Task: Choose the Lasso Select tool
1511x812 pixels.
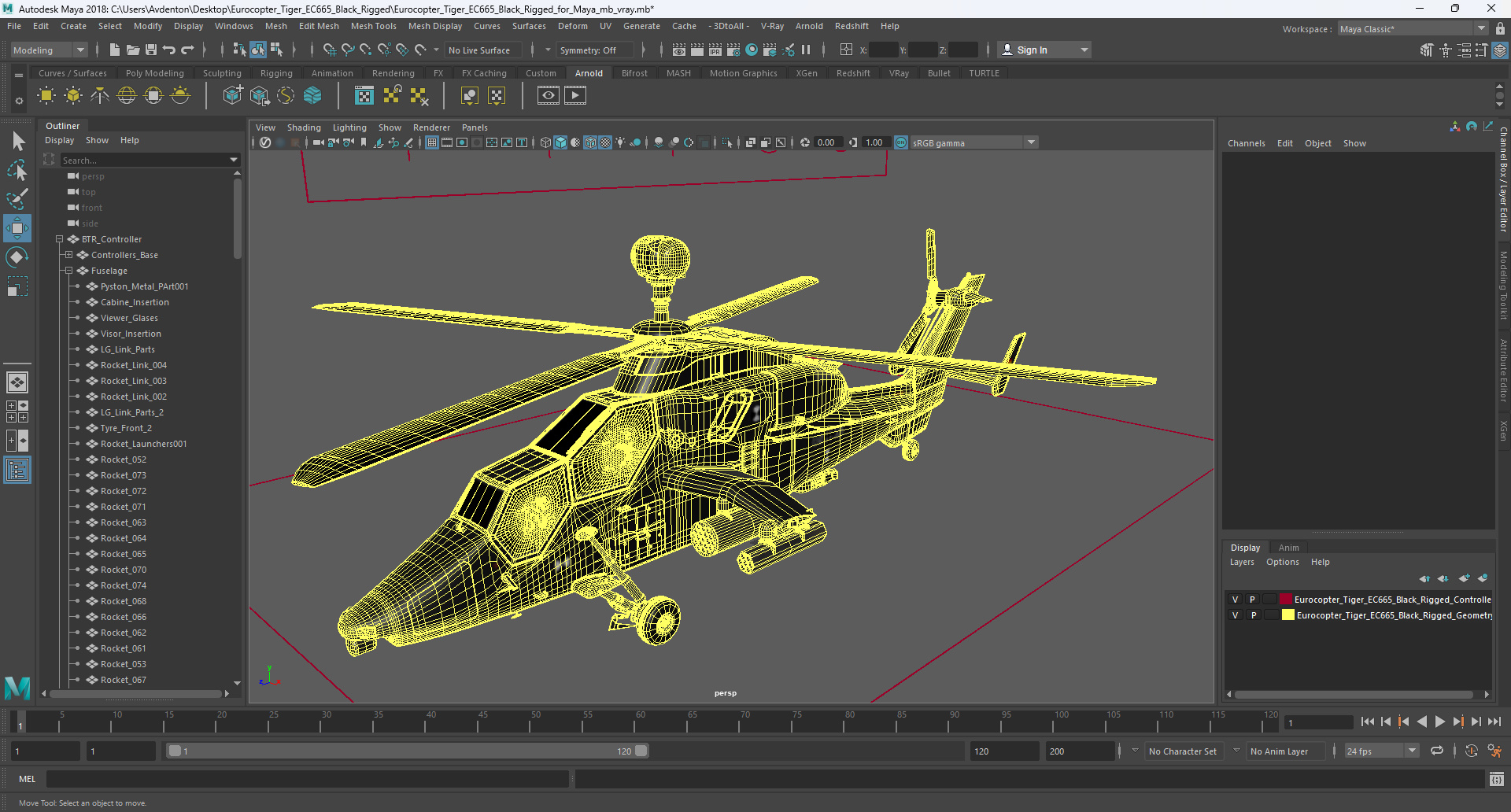Action: tap(17, 169)
